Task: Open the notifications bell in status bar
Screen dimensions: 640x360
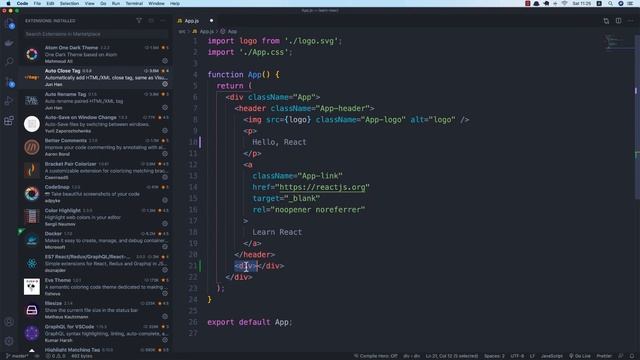Action: pyautogui.click(x=632, y=356)
